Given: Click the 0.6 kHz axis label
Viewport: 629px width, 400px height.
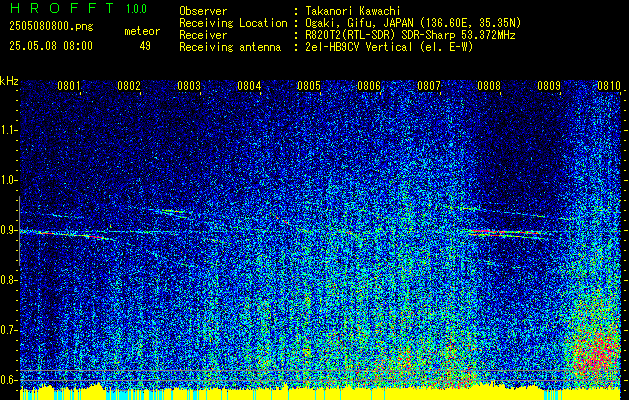Looking at the screenshot, I should [x=8, y=380].
